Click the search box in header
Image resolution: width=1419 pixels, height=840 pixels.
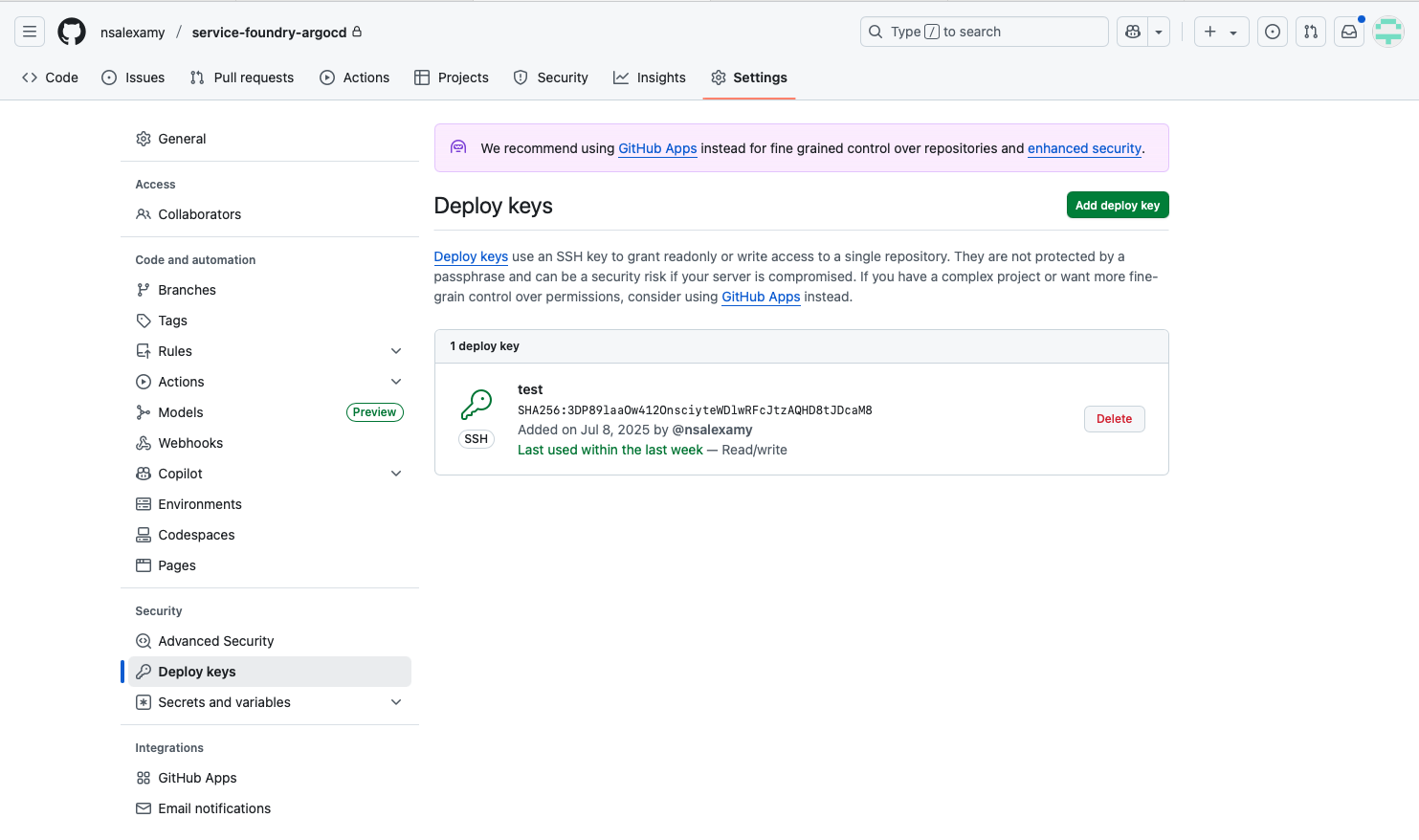pyautogui.click(x=984, y=32)
